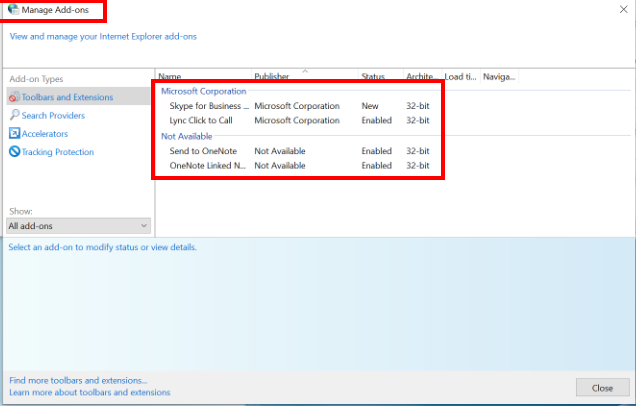Open the Show add-ons dropdown
This screenshot has height=406, width=636.
[78, 226]
